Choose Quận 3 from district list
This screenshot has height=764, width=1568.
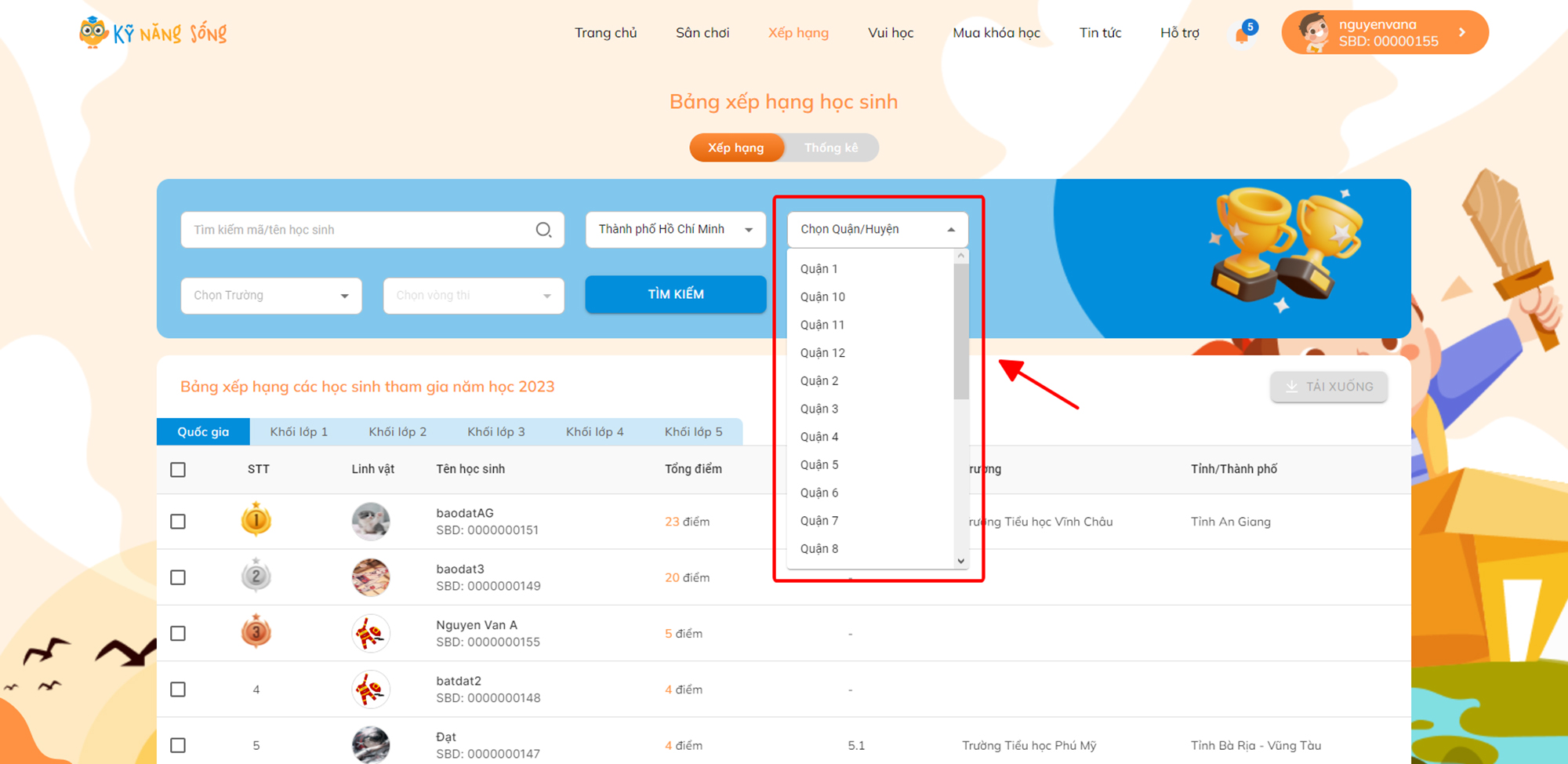pos(819,409)
